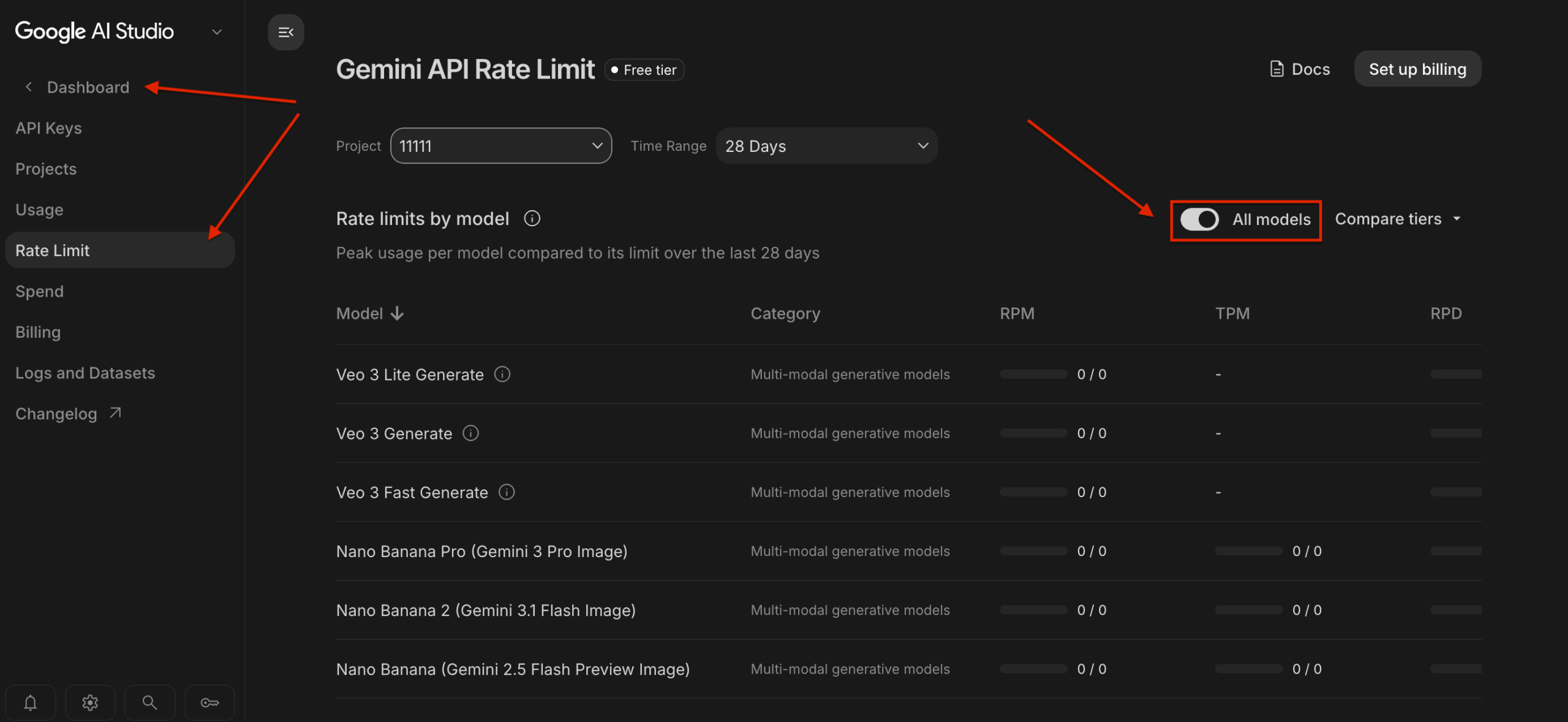Click the Free tier badge

point(644,70)
